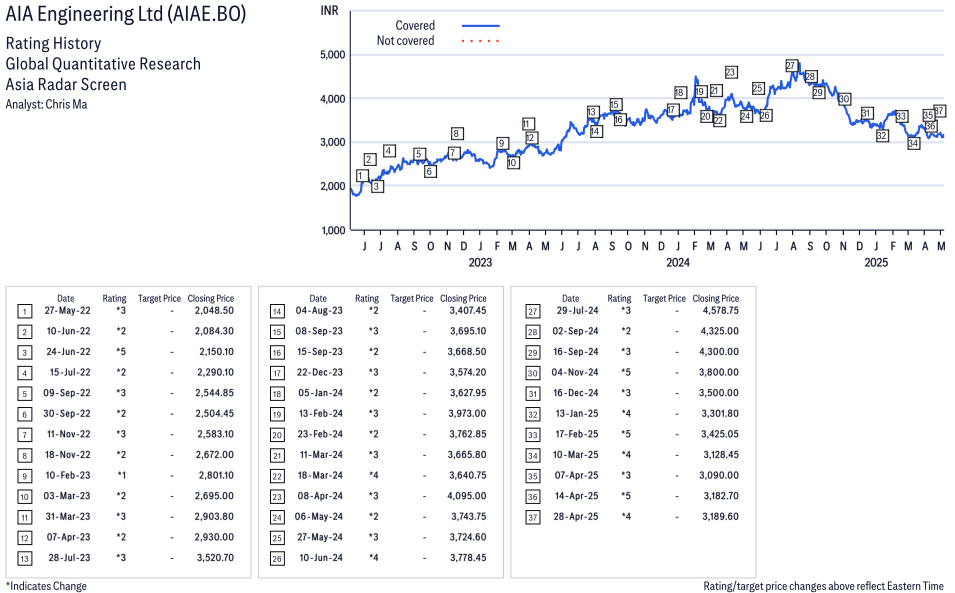This screenshot has height=593, width=955.
Task: Click table row number box 22
Action: [x=277, y=477]
